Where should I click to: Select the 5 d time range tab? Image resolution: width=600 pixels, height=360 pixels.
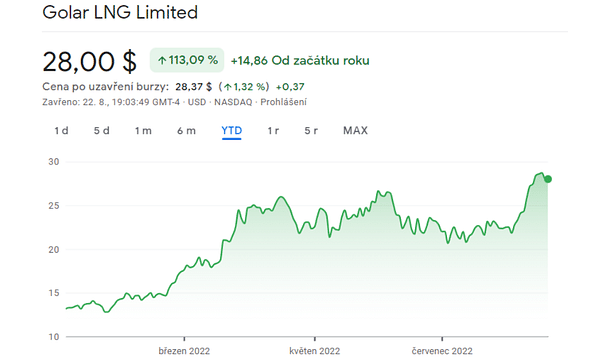click(102, 131)
